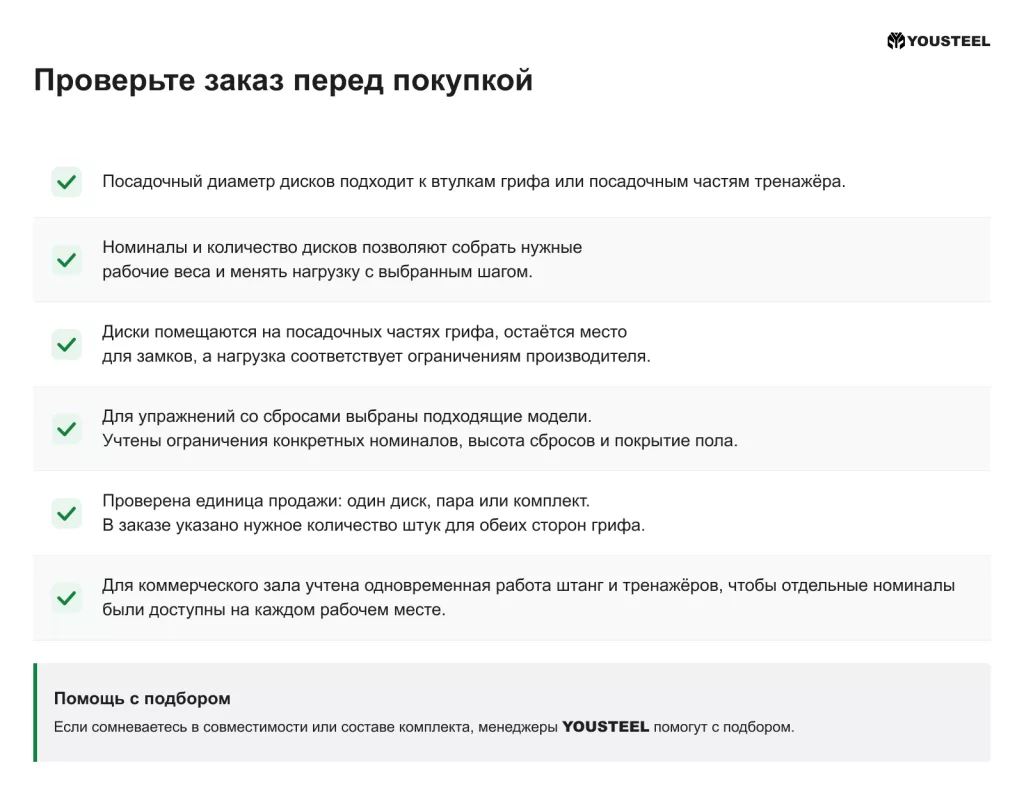Select line 'для замков, а нагрузка соответствует'

click(376, 356)
